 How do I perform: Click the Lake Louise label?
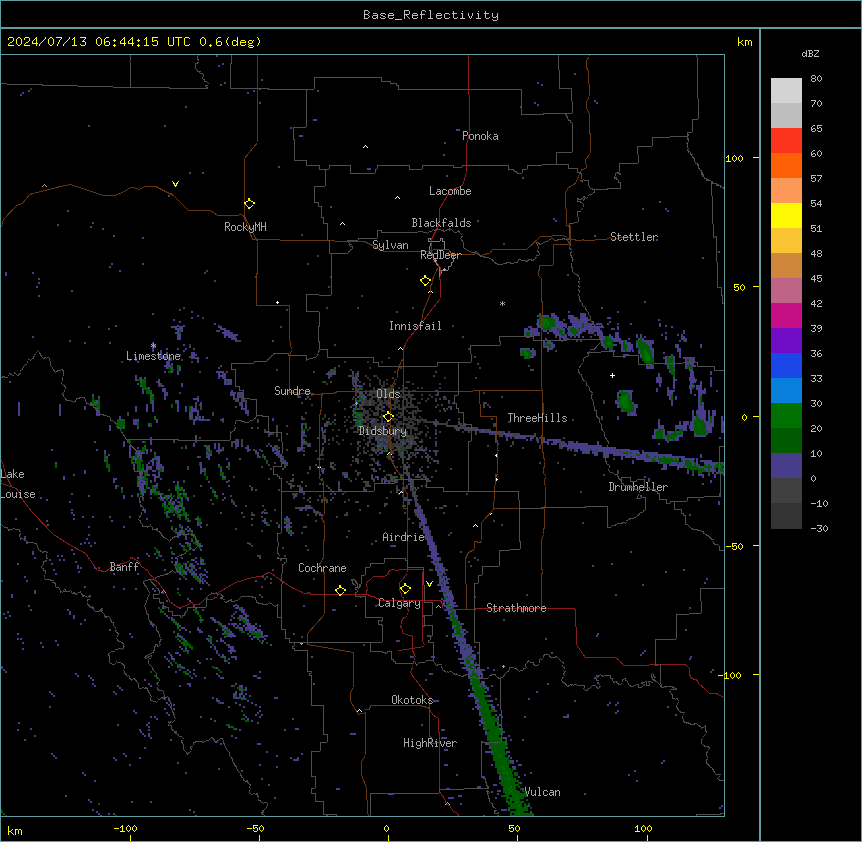click(x=18, y=484)
